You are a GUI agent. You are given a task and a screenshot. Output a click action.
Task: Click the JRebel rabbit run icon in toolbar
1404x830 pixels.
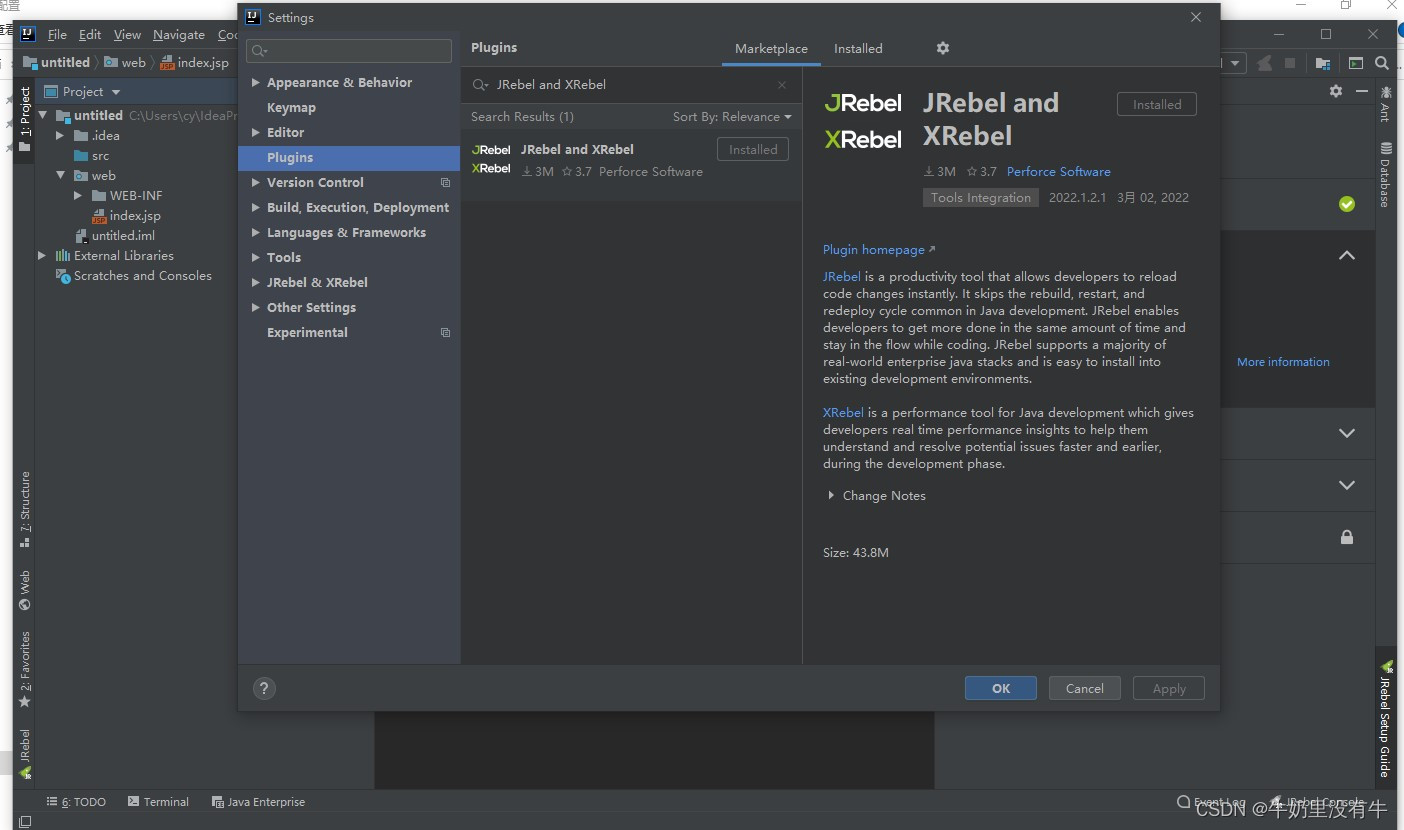1265,63
